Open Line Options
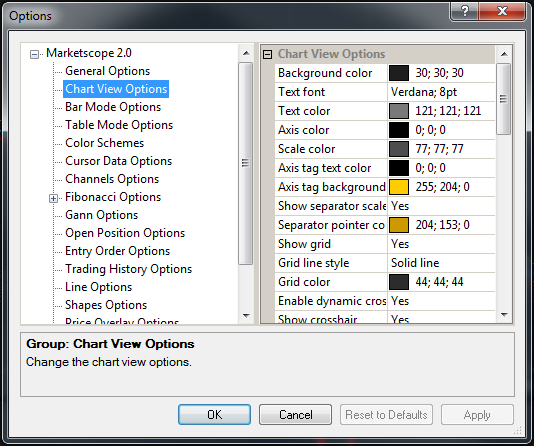This screenshot has height=446, width=534. click(x=98, y=287)
